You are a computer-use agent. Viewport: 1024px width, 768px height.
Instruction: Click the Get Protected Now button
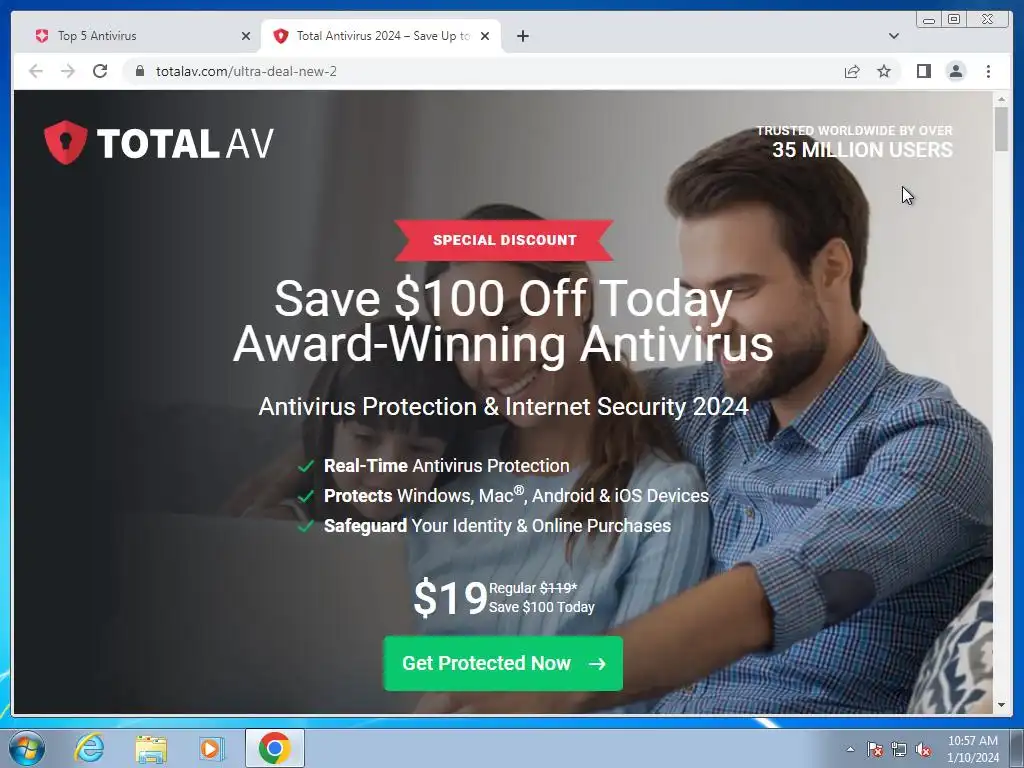(x=503, y=664)
